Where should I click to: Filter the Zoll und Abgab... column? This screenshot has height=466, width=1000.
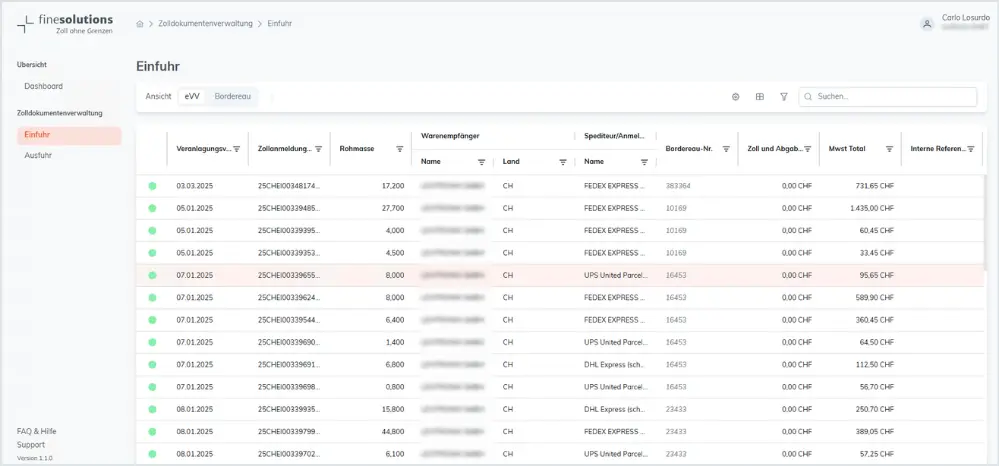pyautogui.click(x=807, y=149)
